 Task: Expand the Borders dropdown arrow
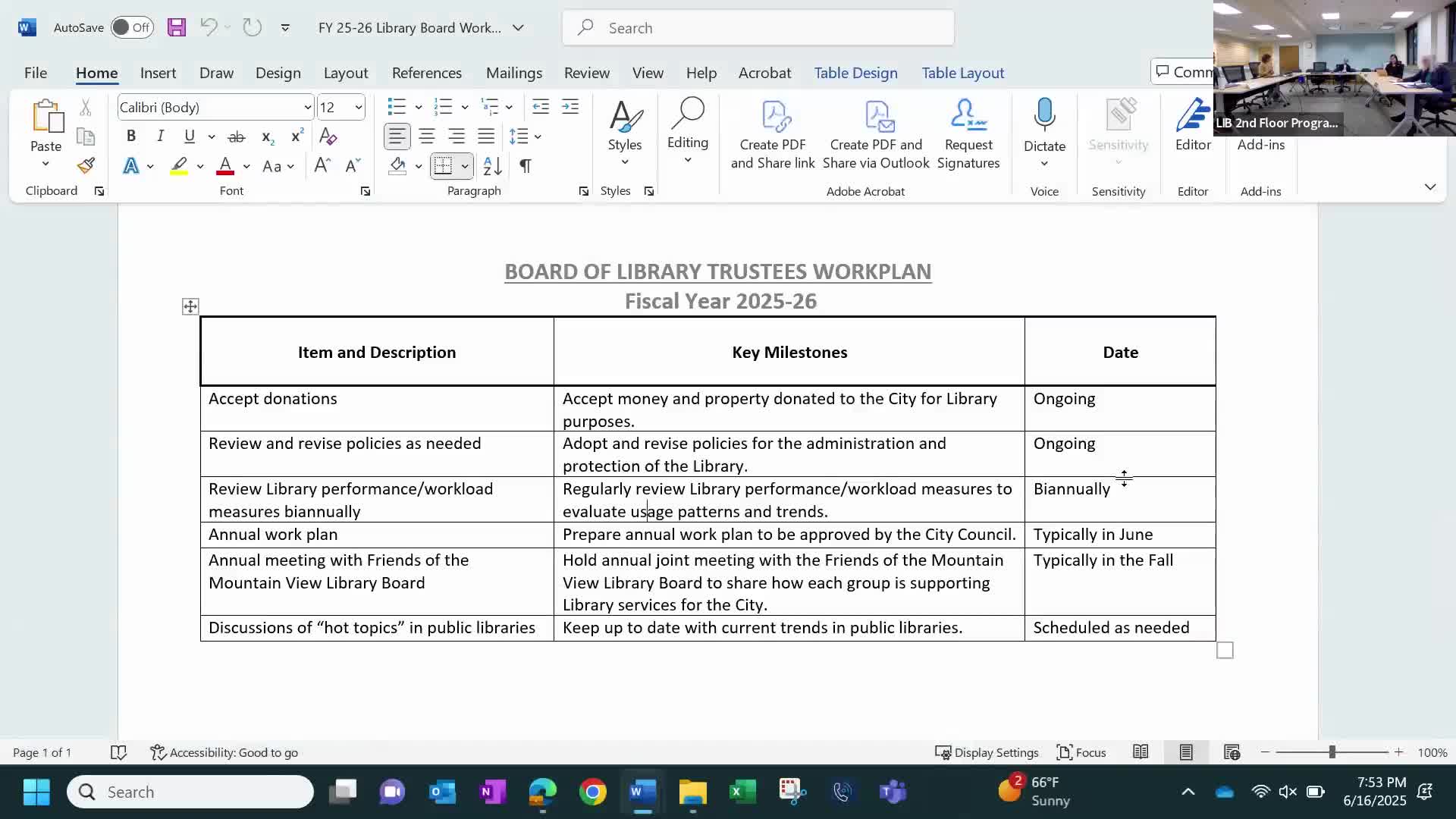pos(465,166)
